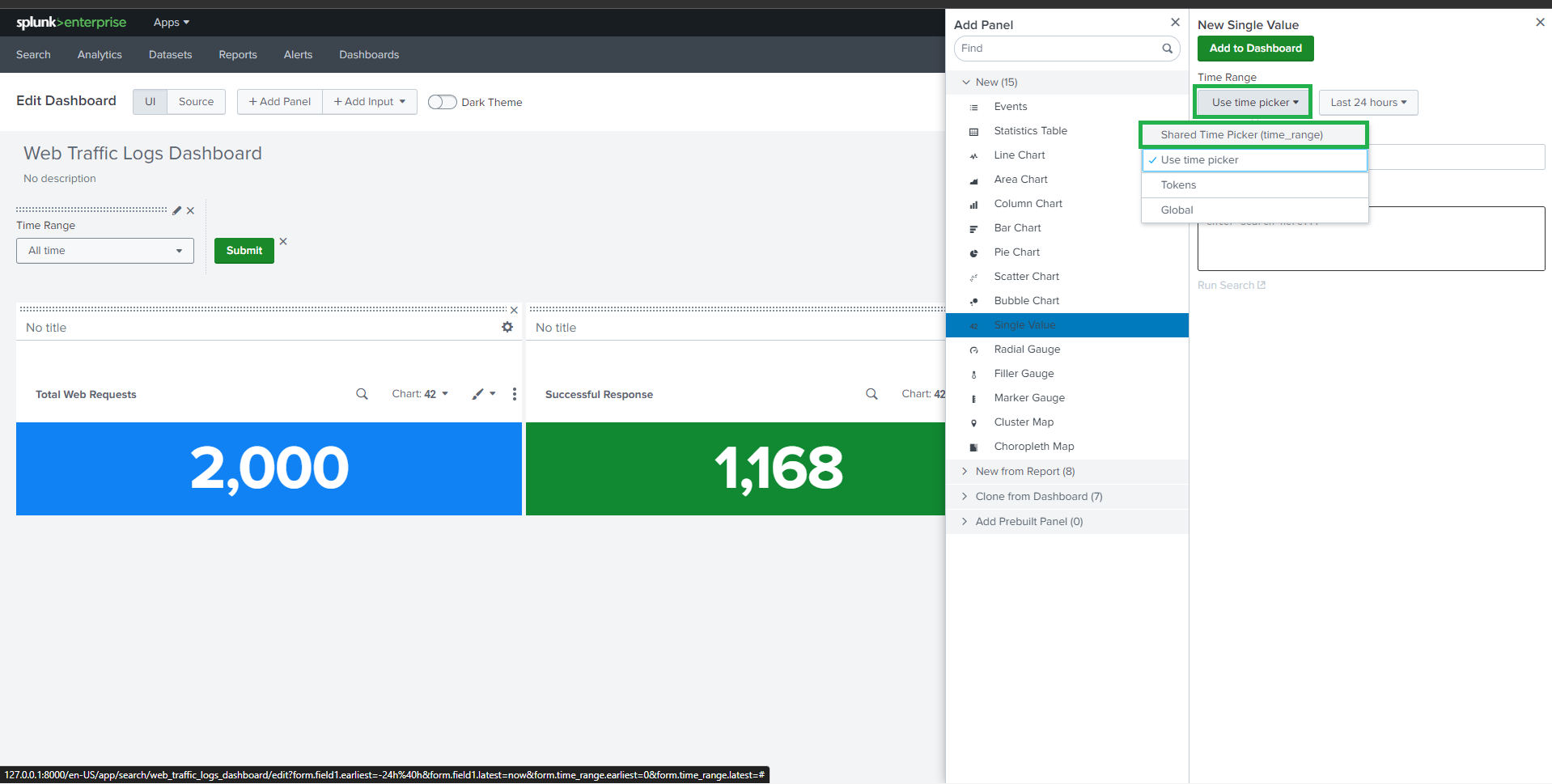Select the Cluster Map icon
The image size is (1552, 784).
974,422
